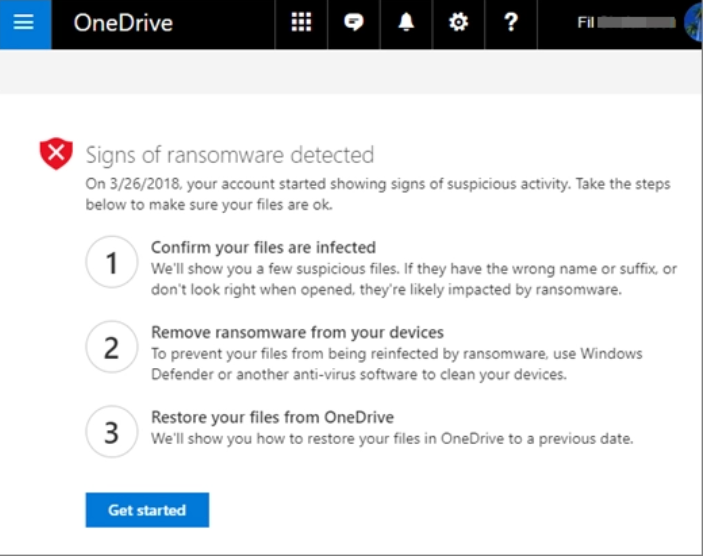
Task: Click the Get started button
Action: point(147,510)
